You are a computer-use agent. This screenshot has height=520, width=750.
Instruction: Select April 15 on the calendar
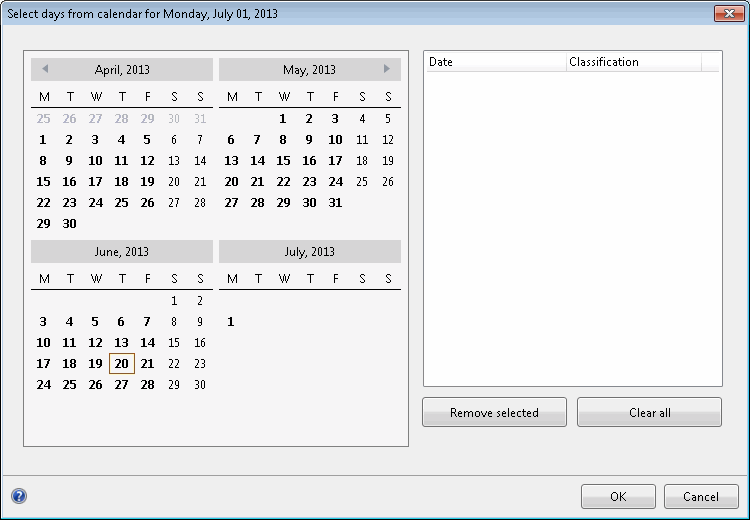(x=43, y=182)
